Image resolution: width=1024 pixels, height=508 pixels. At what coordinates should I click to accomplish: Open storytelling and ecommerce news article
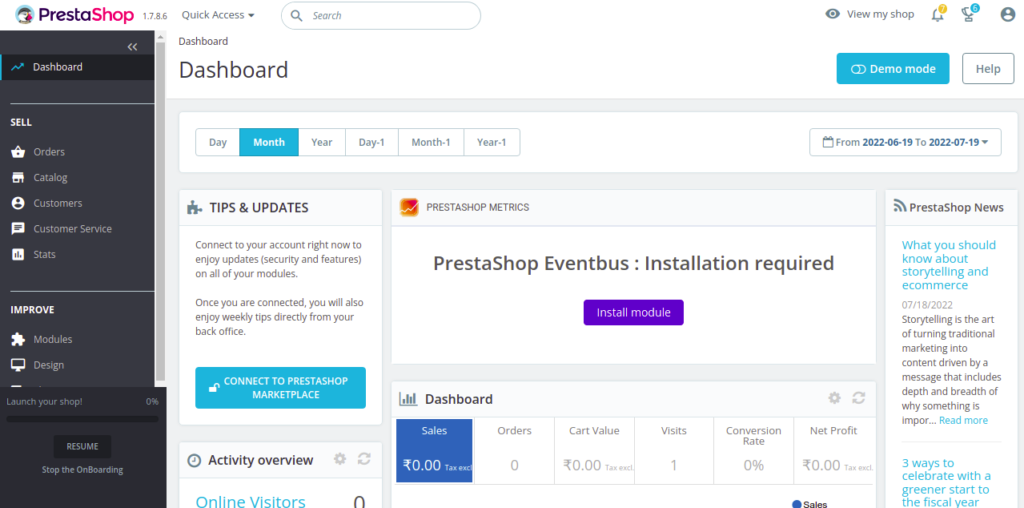pos(949,265)
